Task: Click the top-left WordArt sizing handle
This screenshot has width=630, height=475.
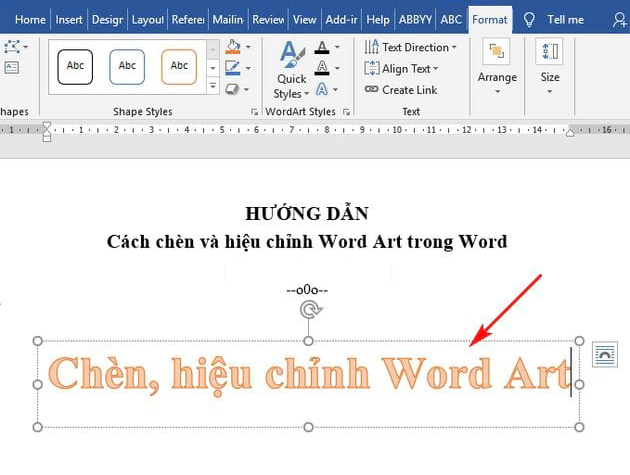Action: tap(37, 341)
